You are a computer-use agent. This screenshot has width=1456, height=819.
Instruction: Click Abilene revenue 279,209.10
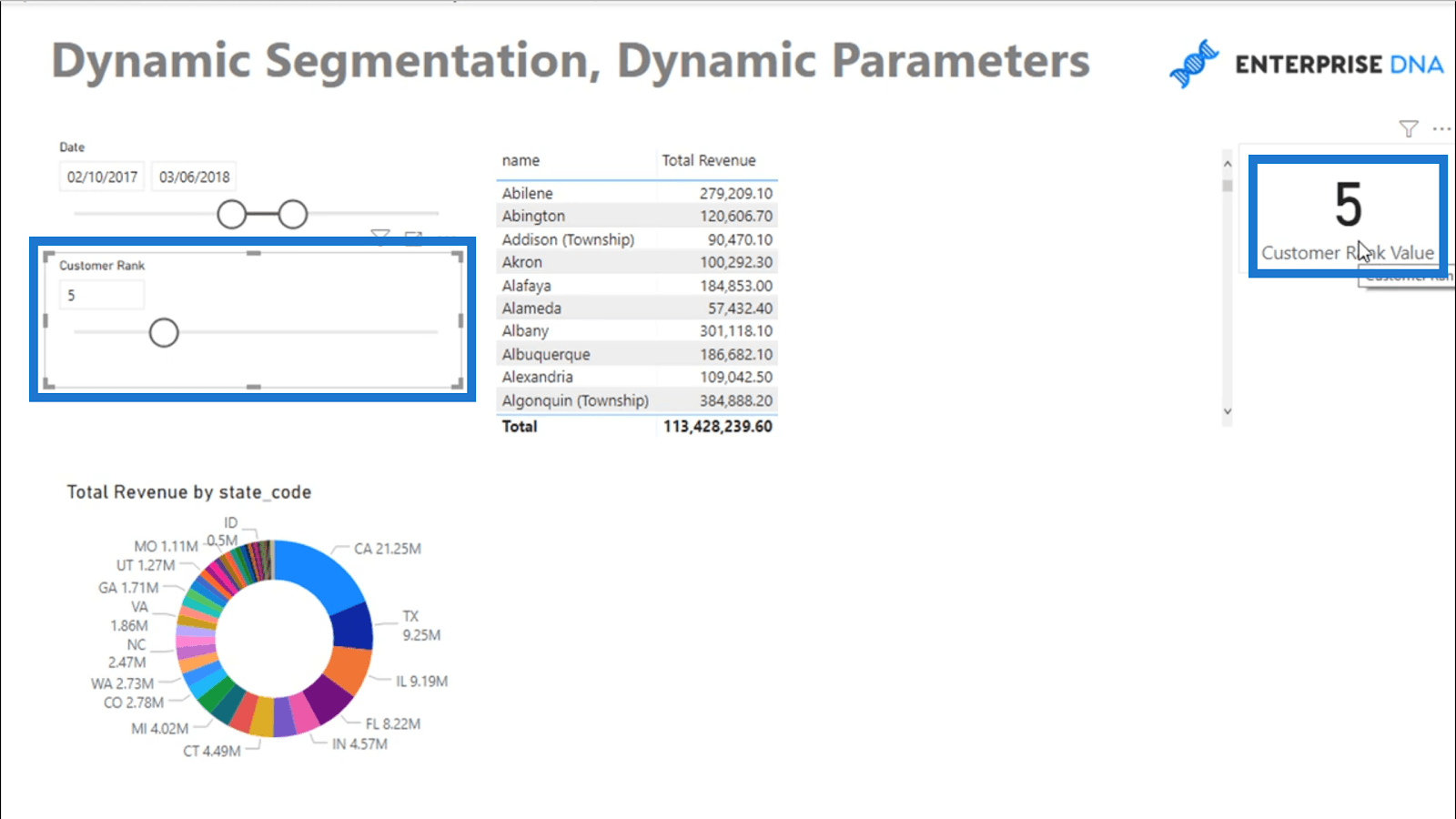pos(736,193)
